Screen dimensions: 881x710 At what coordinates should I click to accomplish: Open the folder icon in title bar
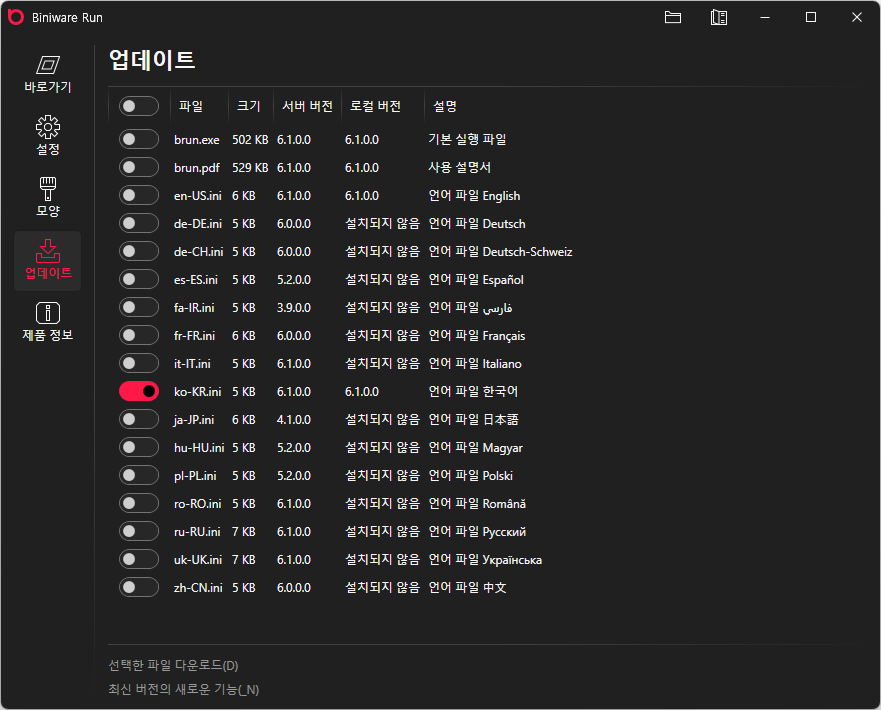(x=673, y=17)
